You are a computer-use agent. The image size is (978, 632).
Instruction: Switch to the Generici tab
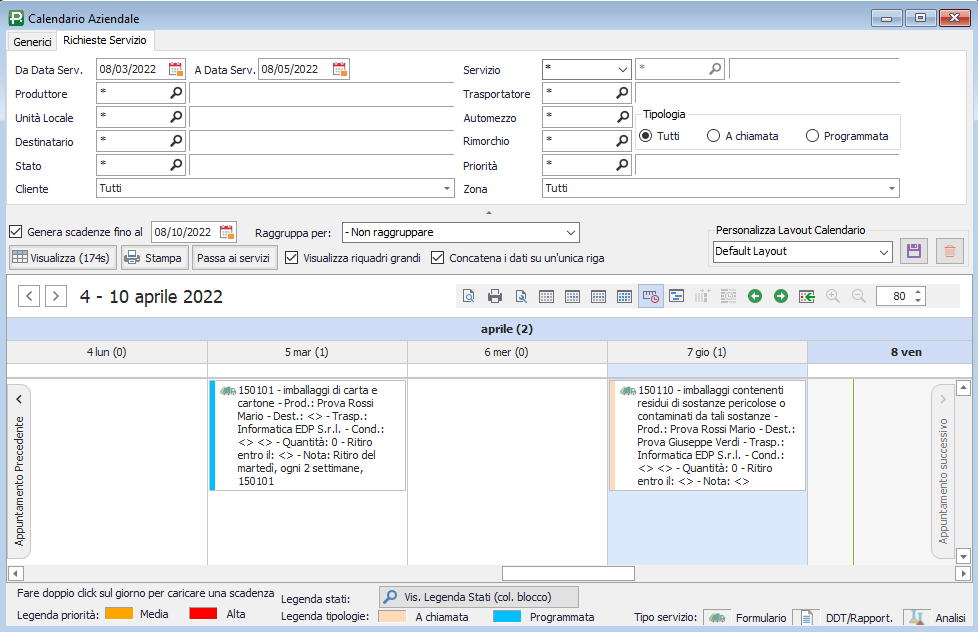[32, 41]
